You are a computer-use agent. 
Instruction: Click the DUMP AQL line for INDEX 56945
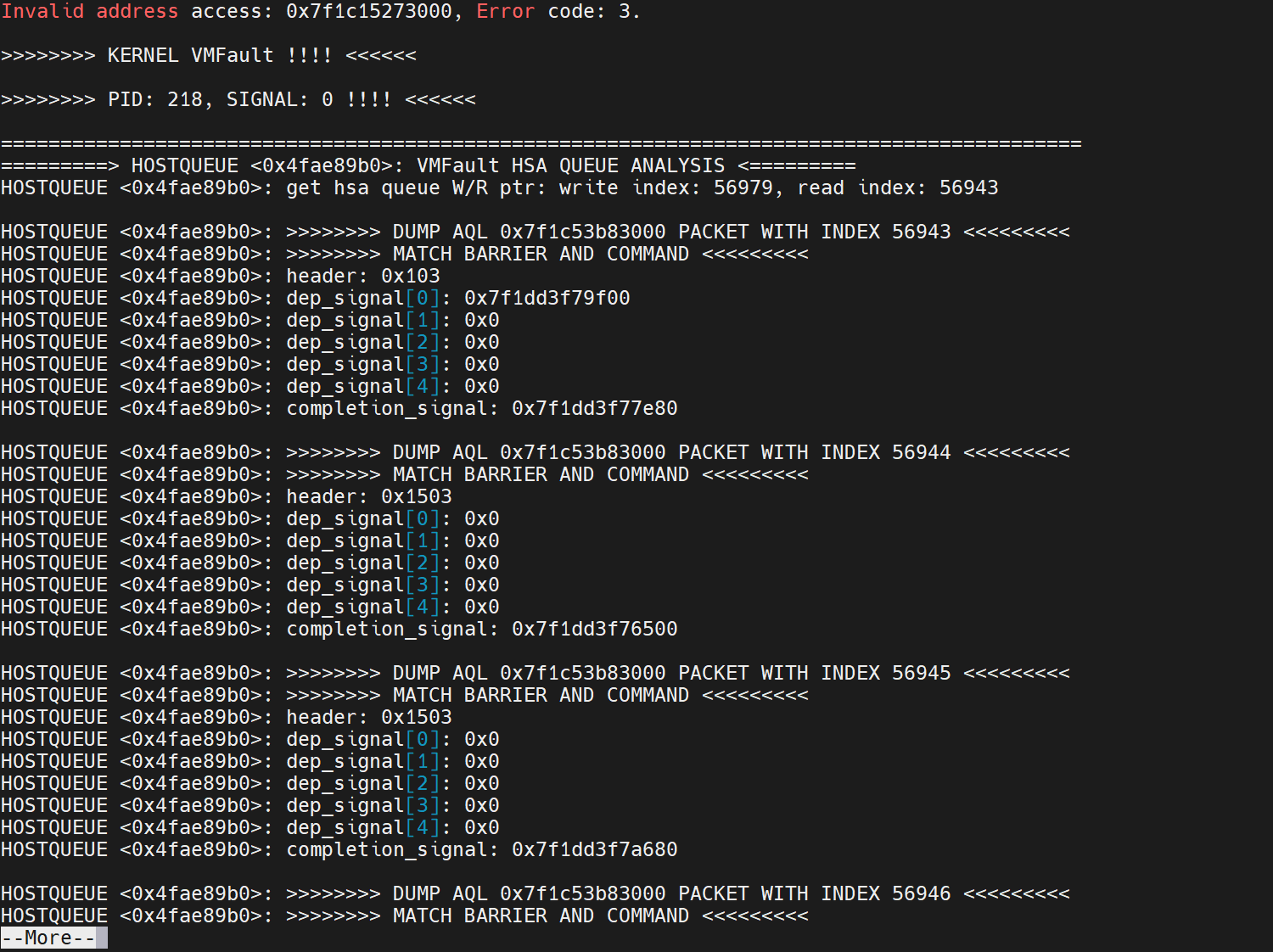[x=536, y=673]
